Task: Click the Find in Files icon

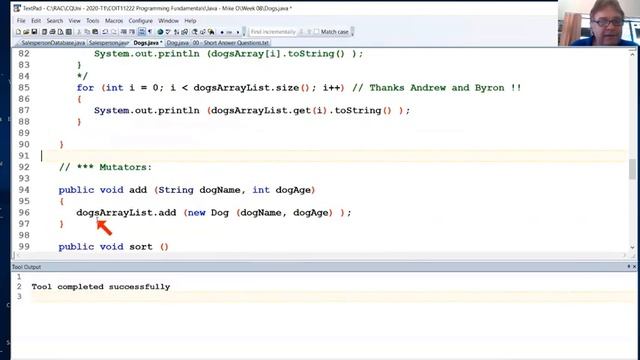Action: point(211,32)
